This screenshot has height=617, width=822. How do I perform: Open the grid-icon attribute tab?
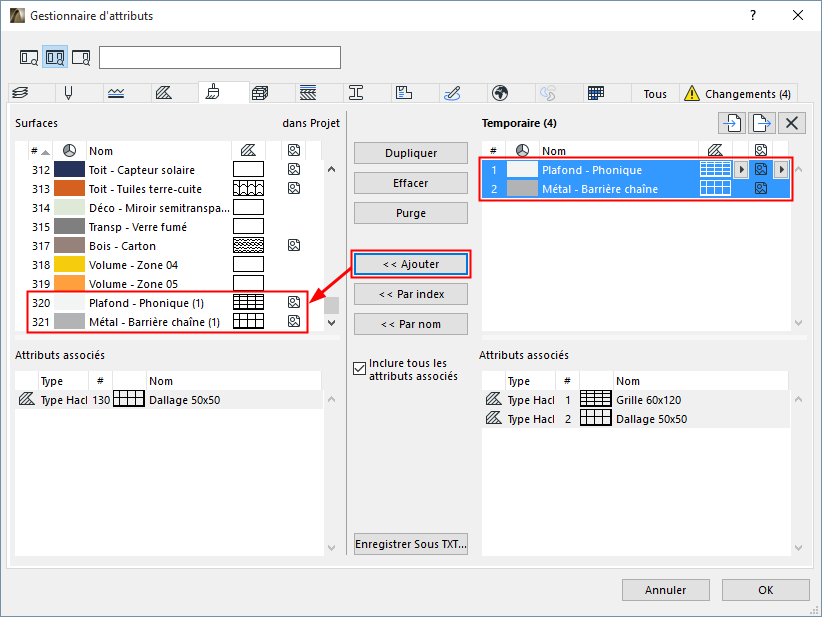[596, 93]
